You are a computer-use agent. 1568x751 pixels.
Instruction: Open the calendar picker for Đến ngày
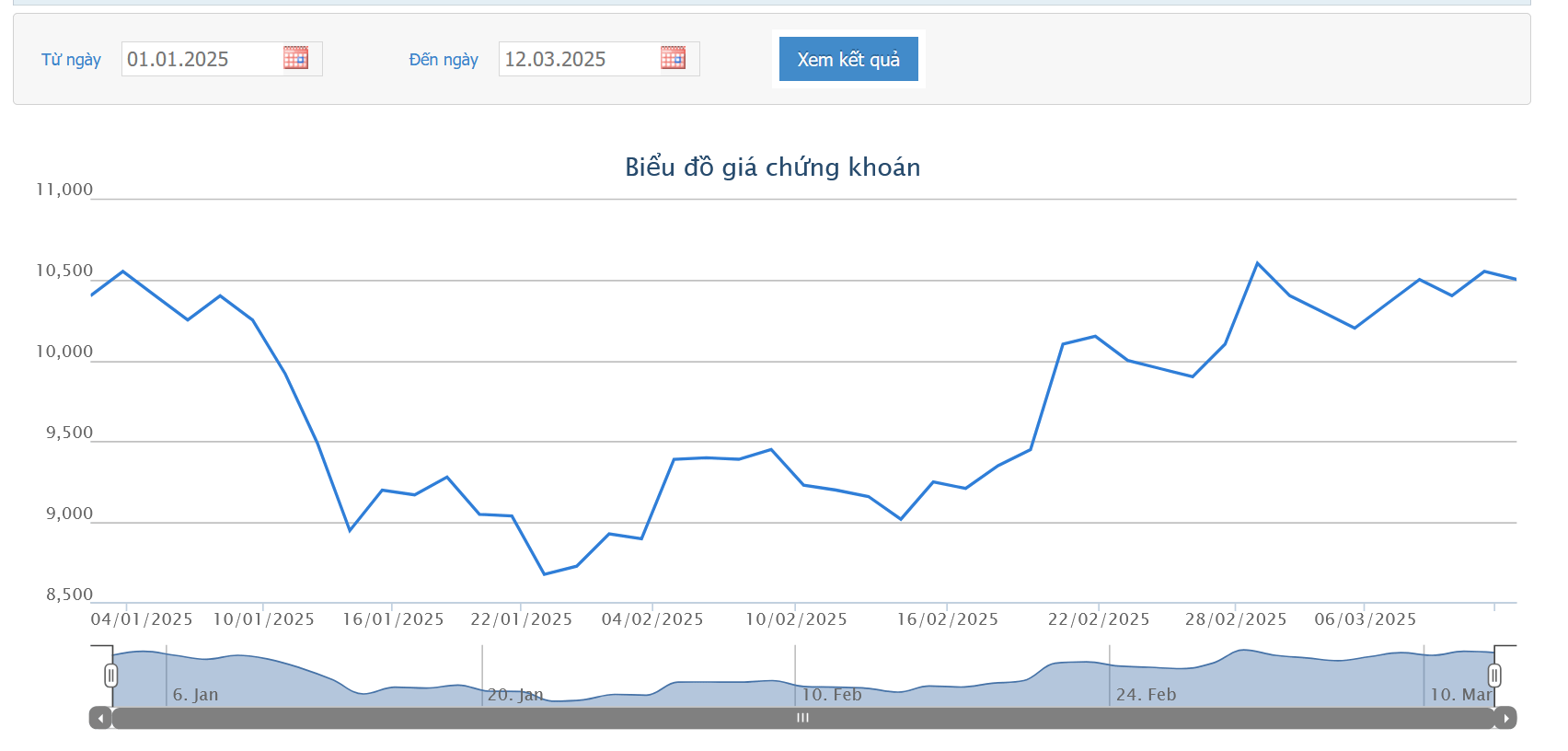coord(673,58)
